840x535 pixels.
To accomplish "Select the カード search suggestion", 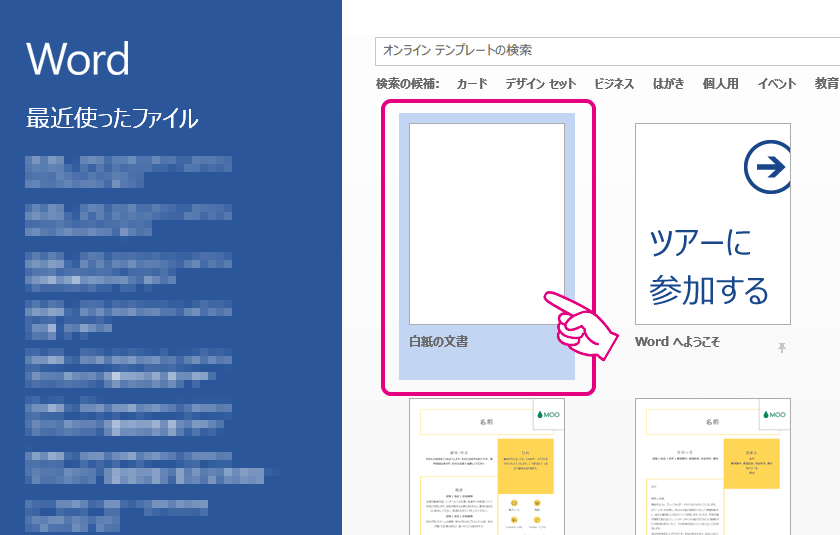I will coord(472,84).
